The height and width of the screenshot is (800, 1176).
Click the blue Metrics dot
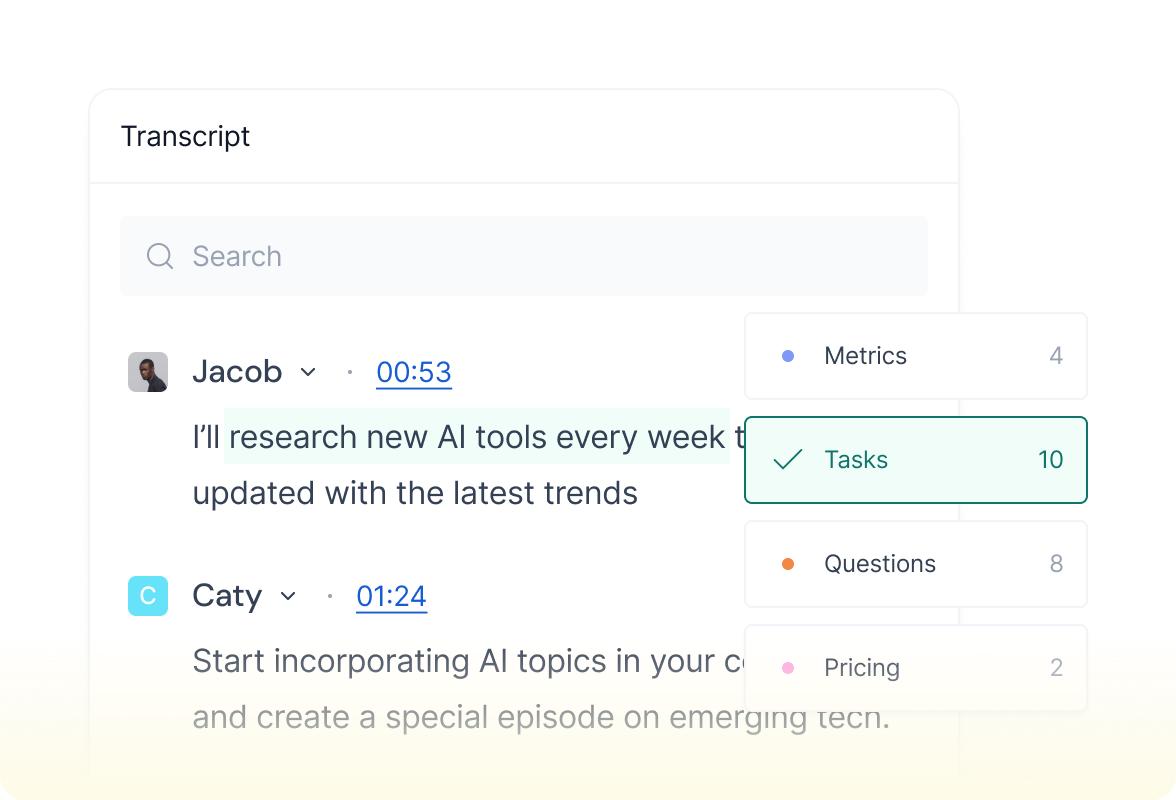[788, 356]
